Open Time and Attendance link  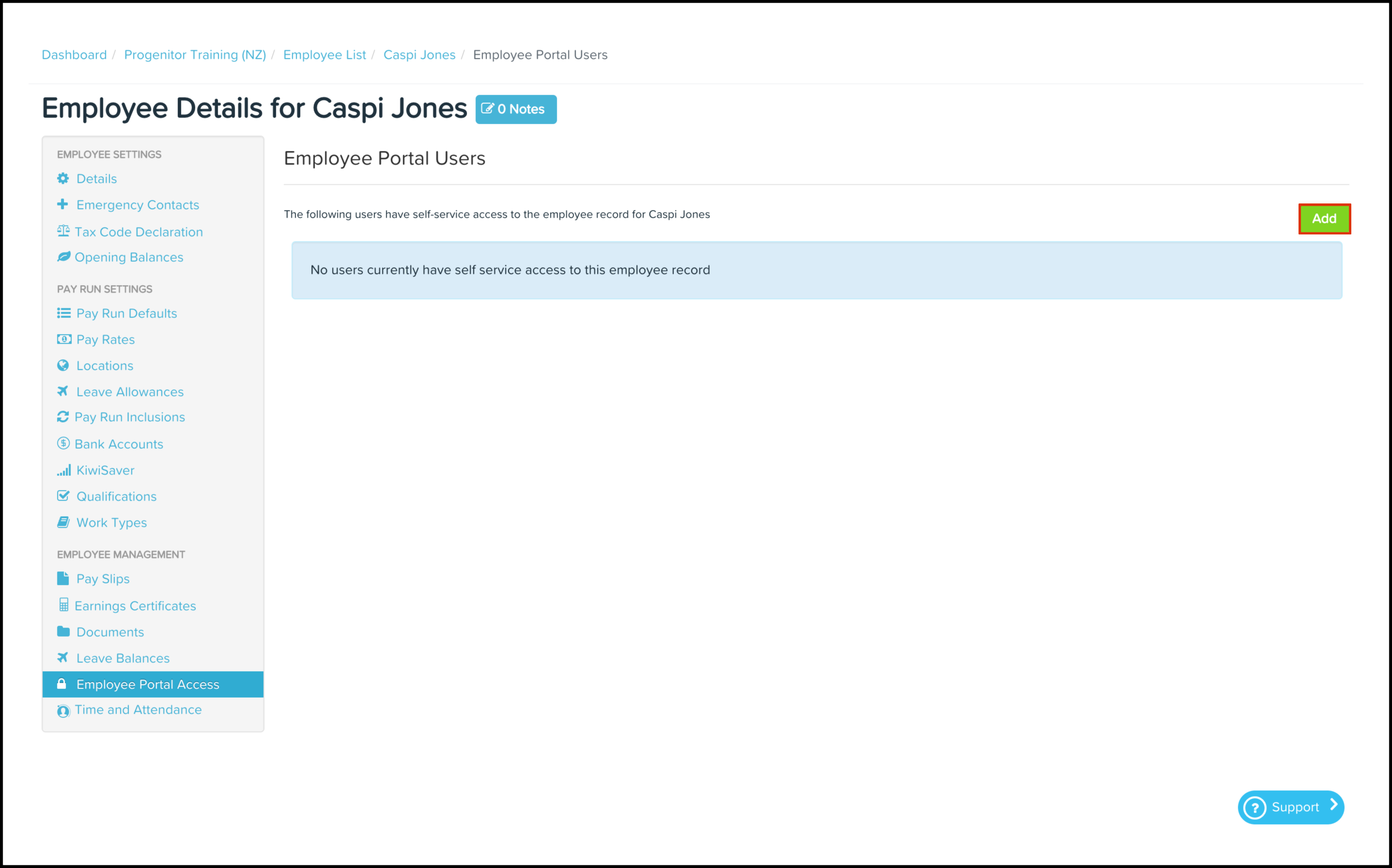coord(138,710)
